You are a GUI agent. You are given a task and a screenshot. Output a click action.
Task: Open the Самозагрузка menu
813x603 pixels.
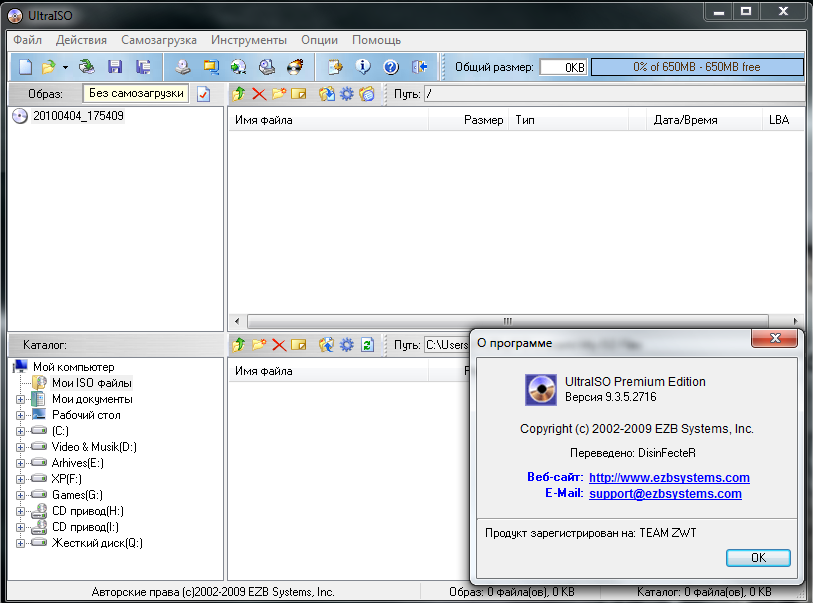[158, 40]
